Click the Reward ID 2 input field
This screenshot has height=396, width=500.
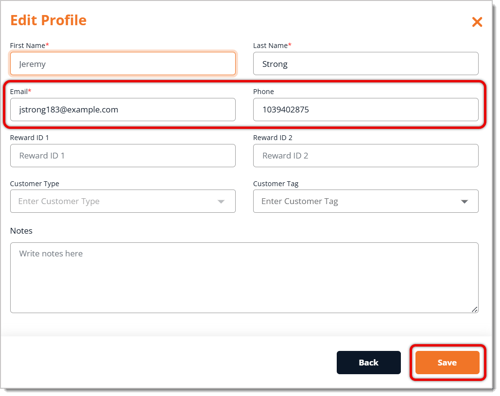[366, 155]
